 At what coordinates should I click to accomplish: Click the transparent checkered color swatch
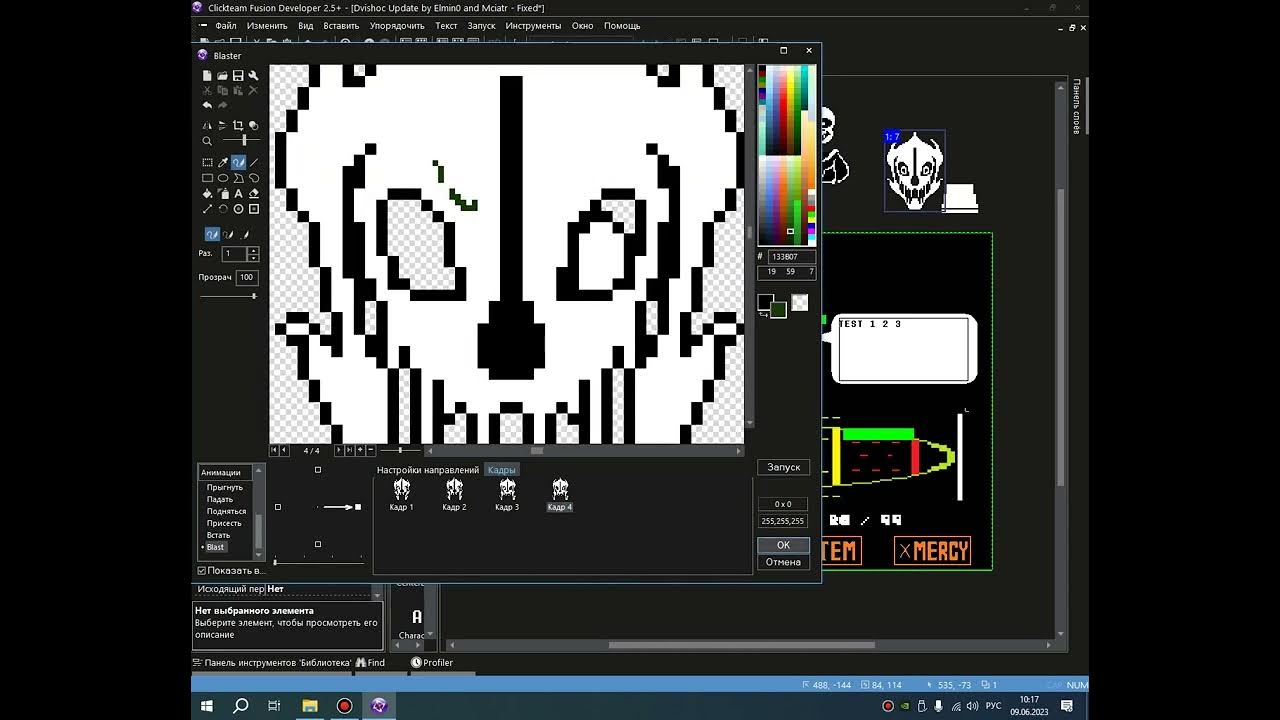pyautogui.click(x=800, y=302)
